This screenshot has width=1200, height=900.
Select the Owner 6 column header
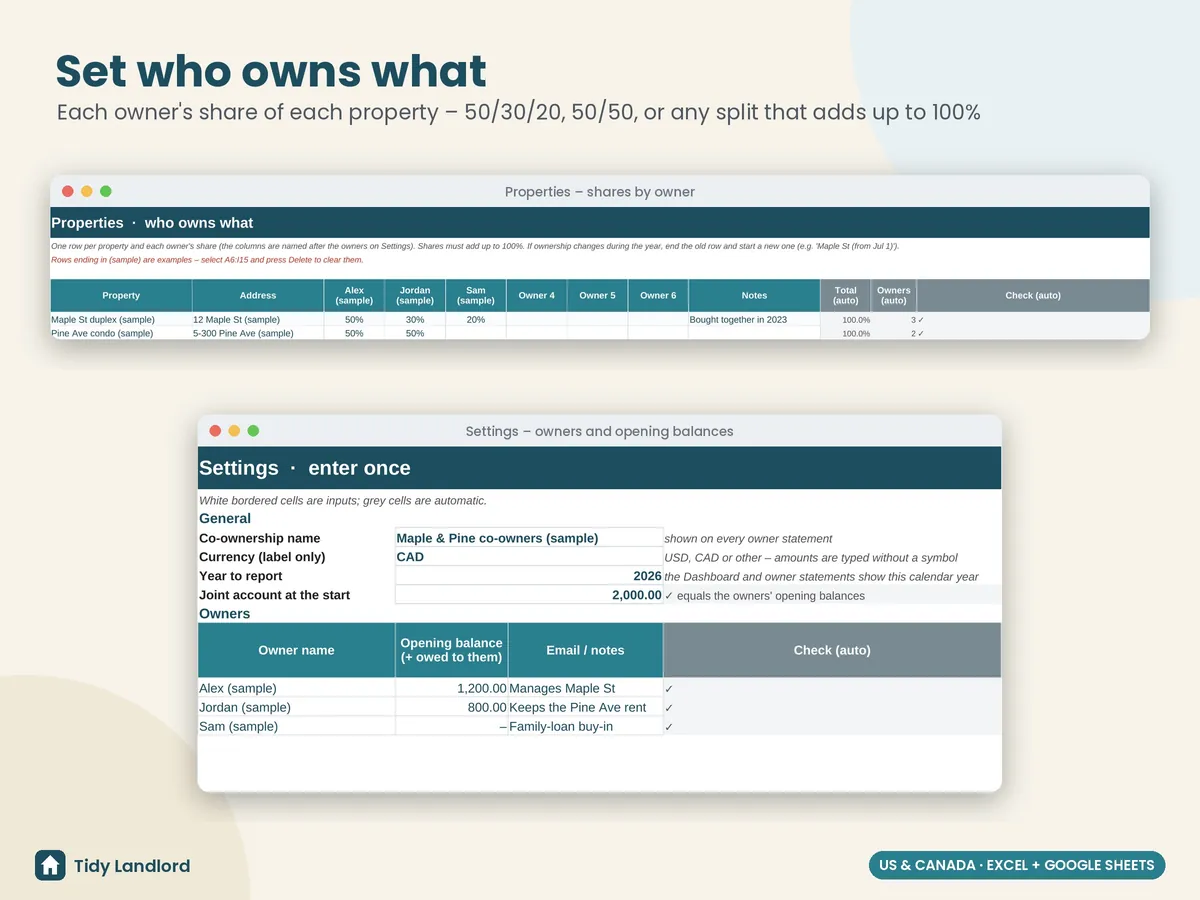(658, 295)
